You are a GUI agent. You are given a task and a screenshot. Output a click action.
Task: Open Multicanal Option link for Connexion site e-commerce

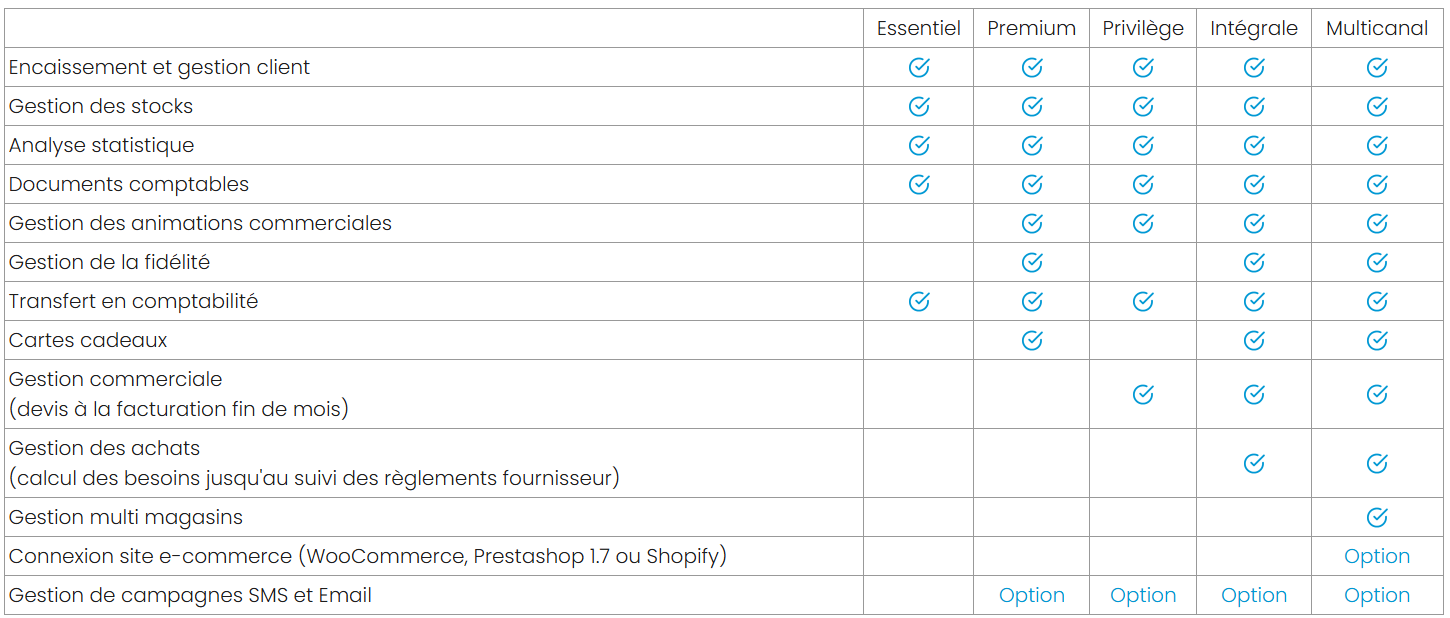coord(1377,556)
